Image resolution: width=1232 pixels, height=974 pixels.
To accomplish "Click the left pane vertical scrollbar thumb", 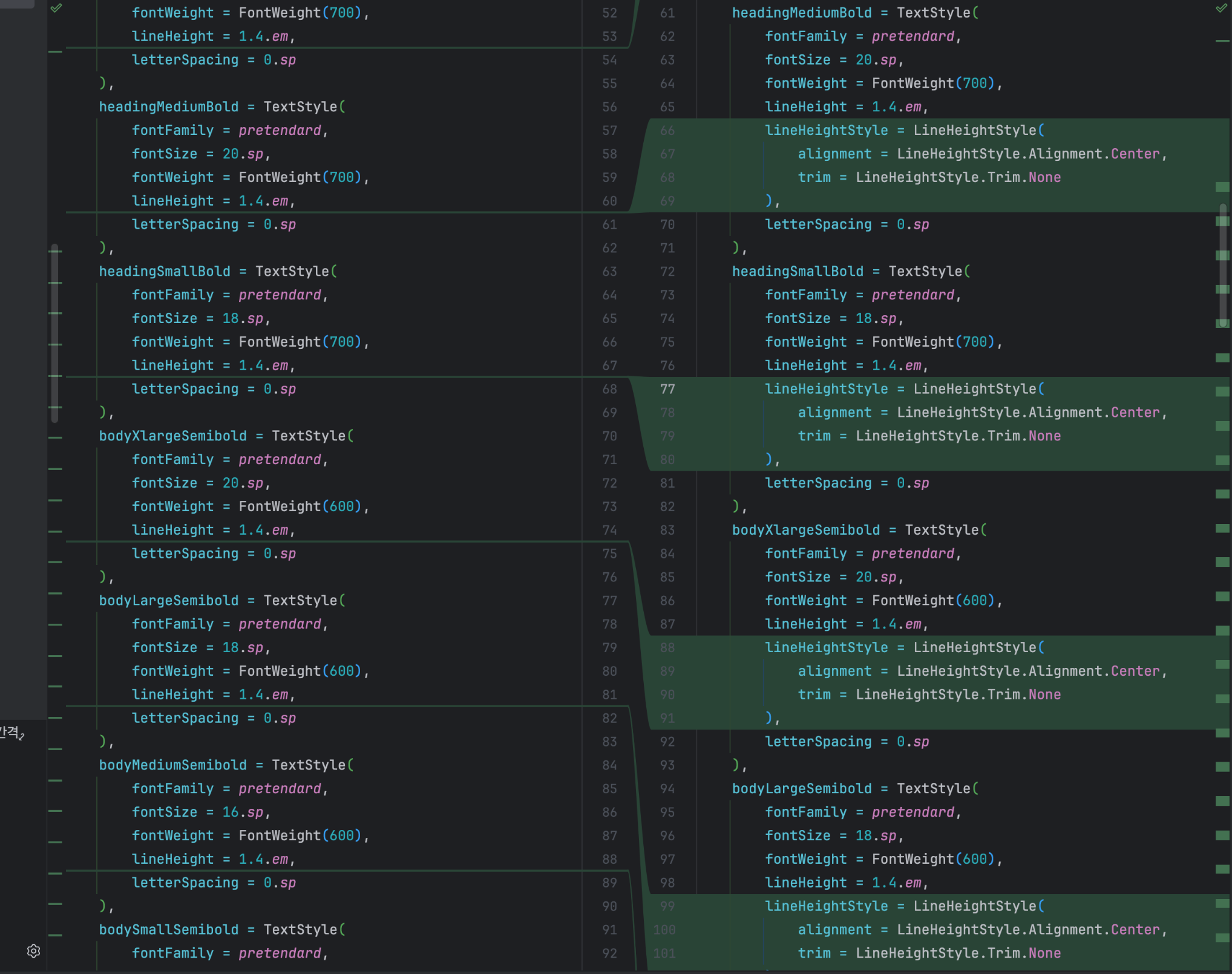I will tap(55, 333).
